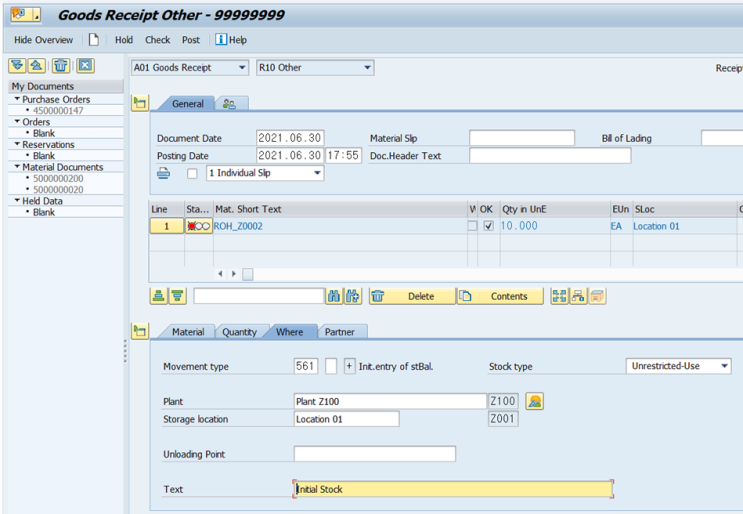Click the expand all nodes icon
The image size is (743, 514).
pos(17,65)
